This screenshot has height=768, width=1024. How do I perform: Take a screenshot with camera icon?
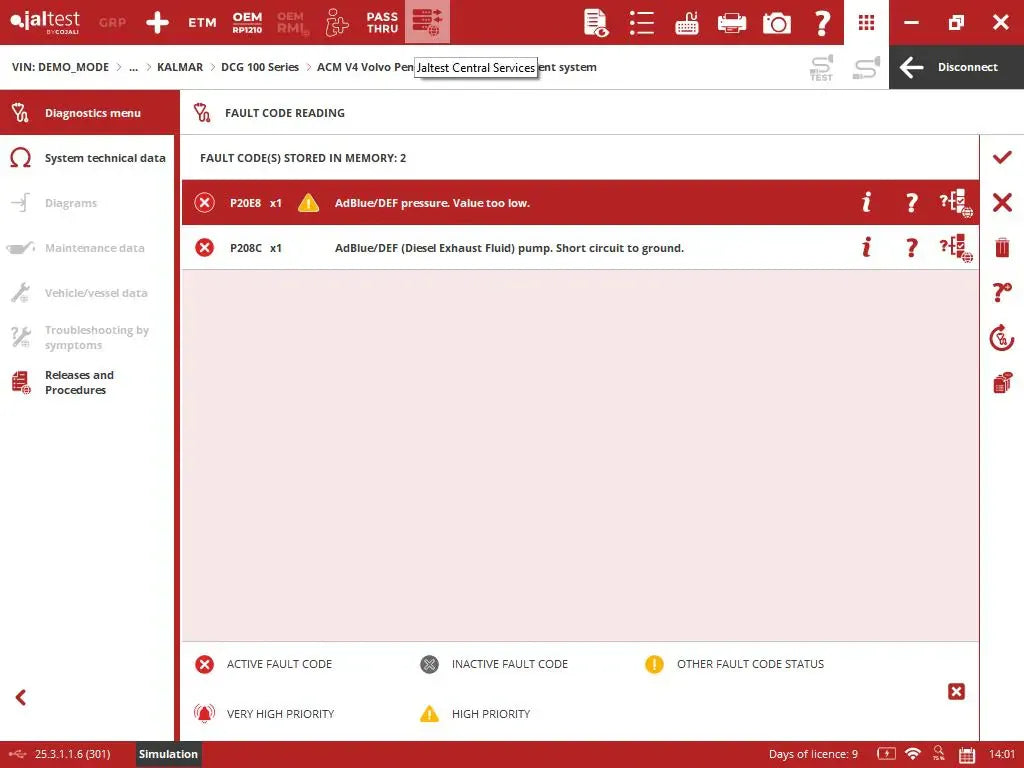(x=776, y=22)
